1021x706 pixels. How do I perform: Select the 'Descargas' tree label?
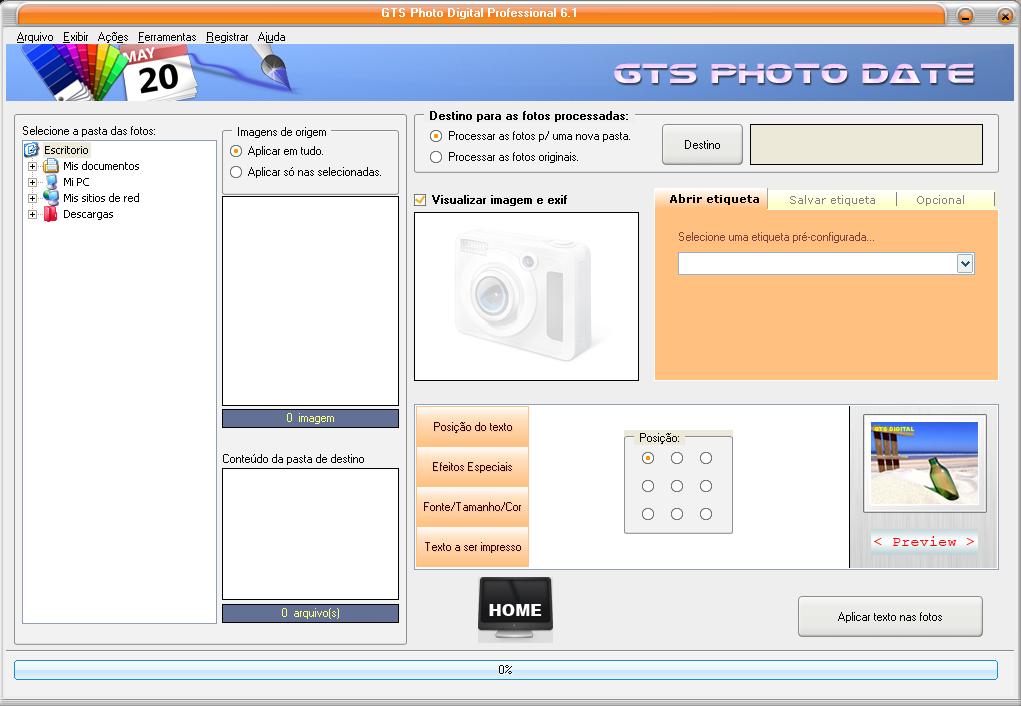[x=88, y=214]
